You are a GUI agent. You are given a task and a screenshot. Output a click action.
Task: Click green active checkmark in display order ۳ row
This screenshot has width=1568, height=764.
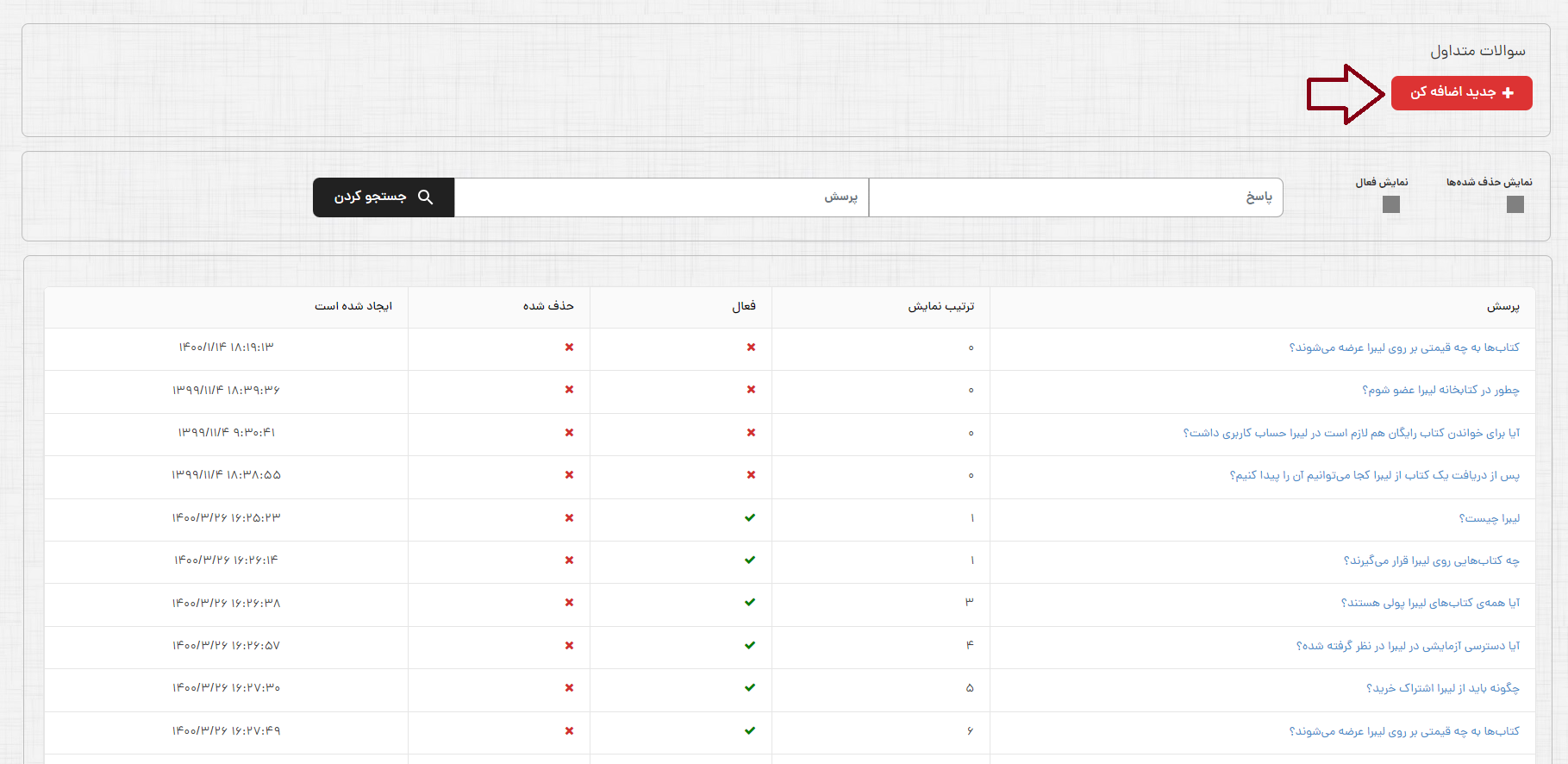coord(750,603)
